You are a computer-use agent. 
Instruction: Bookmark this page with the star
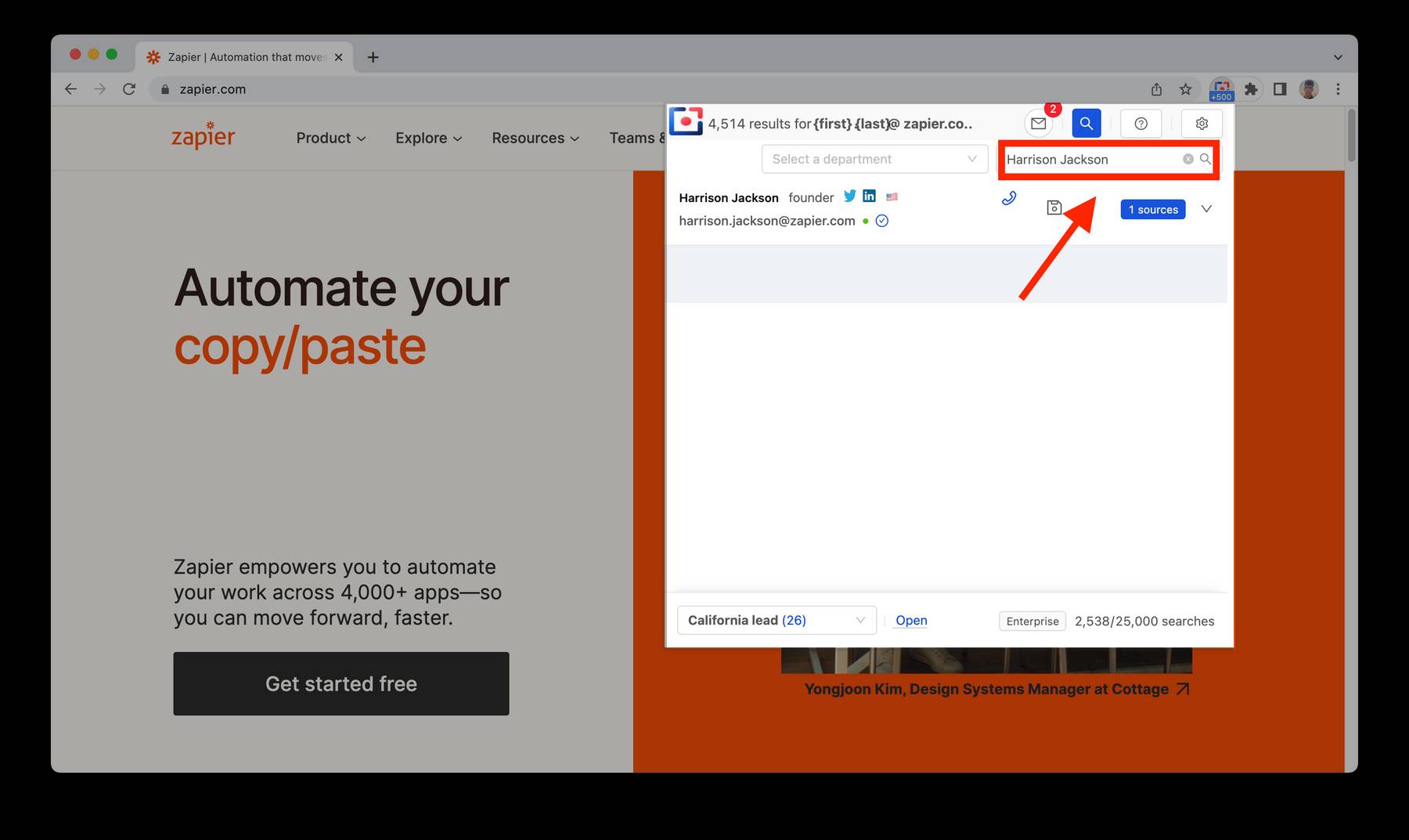coord(1185,89)
